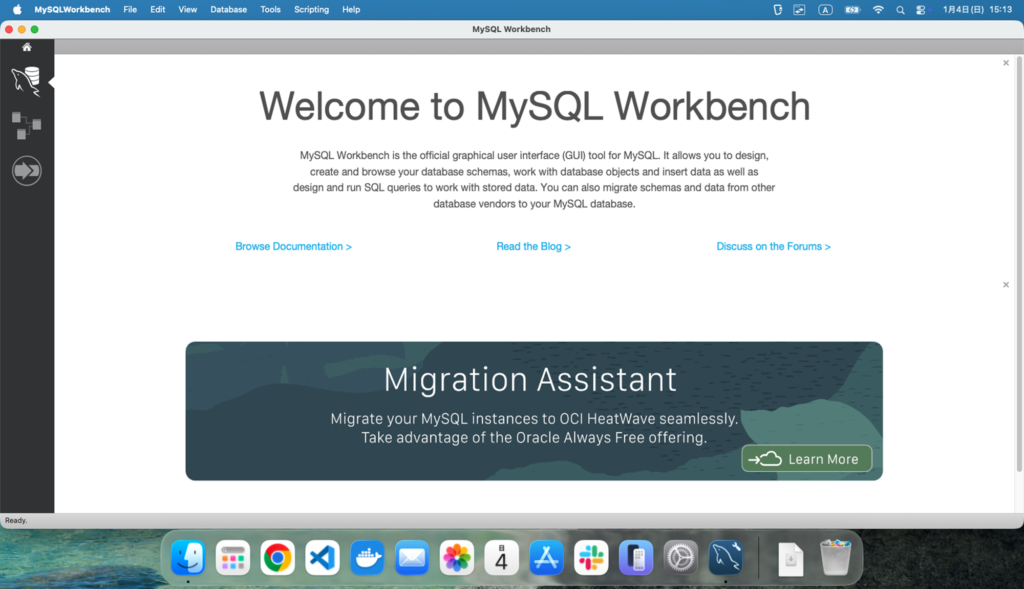
Task: Launch Docker from the dock
Action: (x=367, y=557)
